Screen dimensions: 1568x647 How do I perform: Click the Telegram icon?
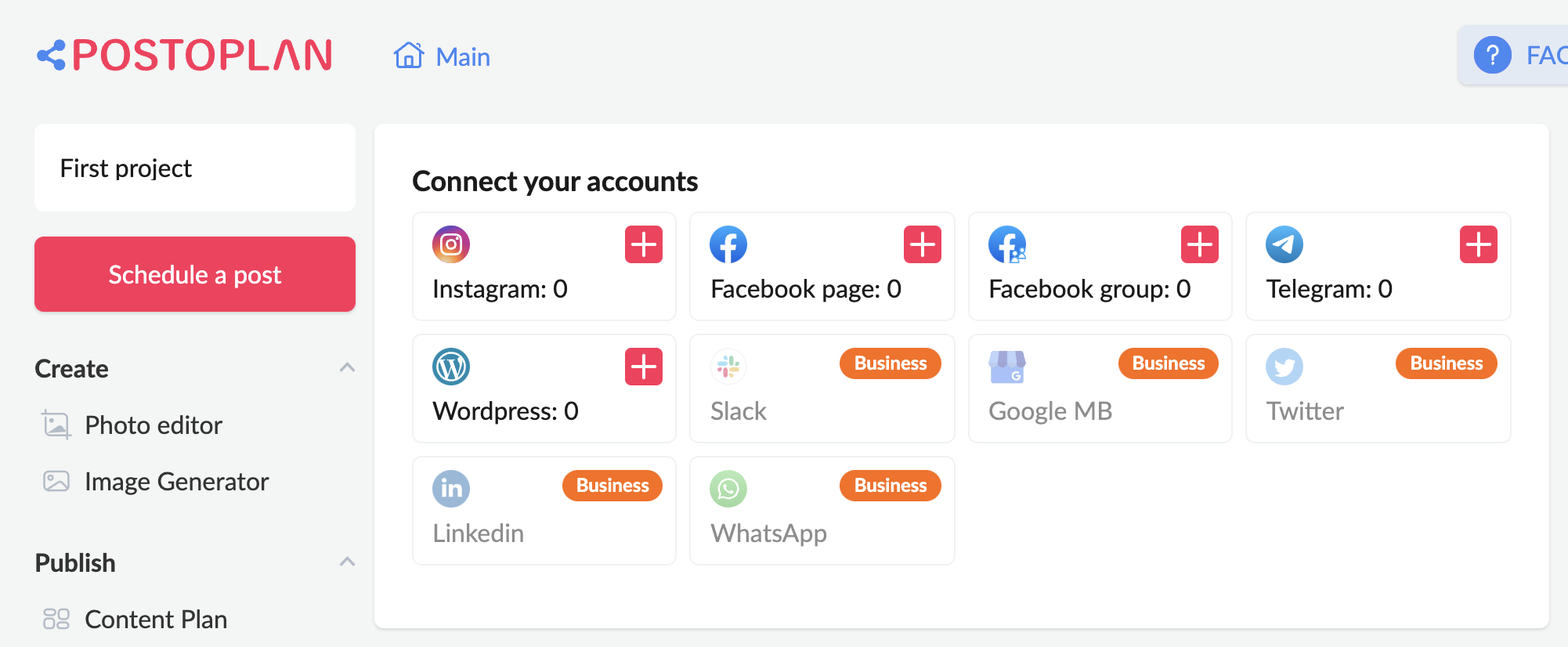(1284, 244)
